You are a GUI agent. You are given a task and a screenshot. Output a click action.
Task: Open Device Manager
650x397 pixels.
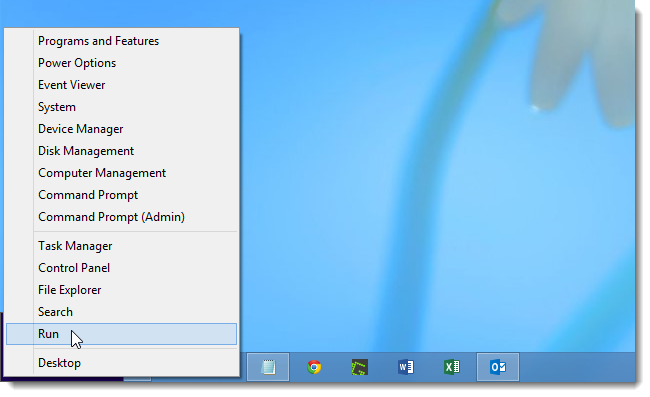(x=121, y=129)
